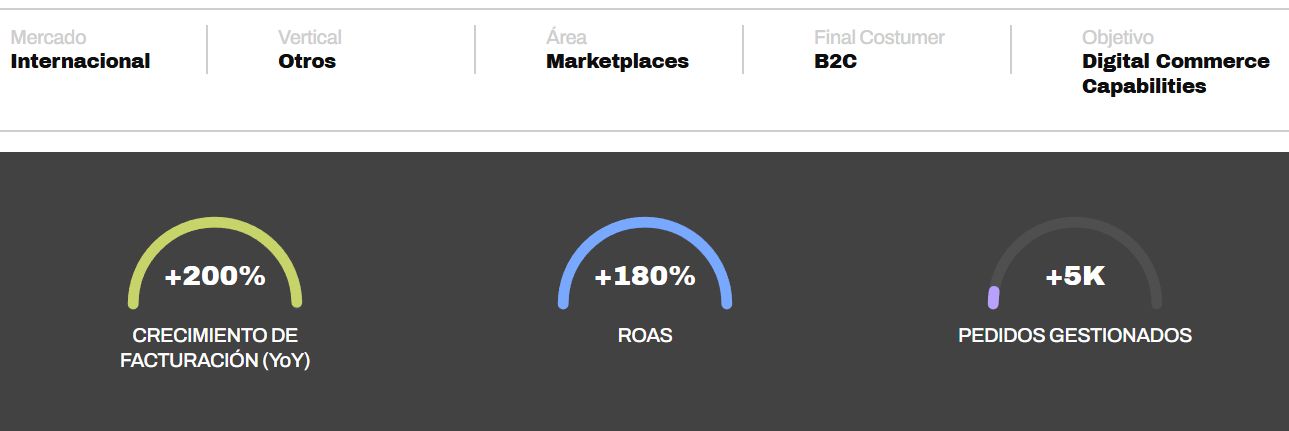Click the PEDIDOS GESTIONADOS label
The width and height of the screenshot is (1289, 431).
click(1075, 335)
